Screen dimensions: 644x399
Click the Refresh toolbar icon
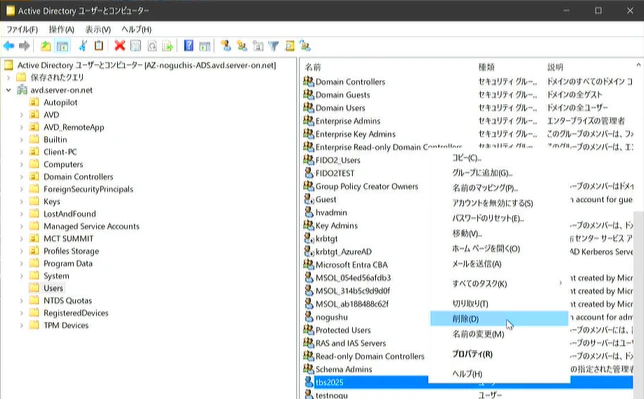(152, 46)
